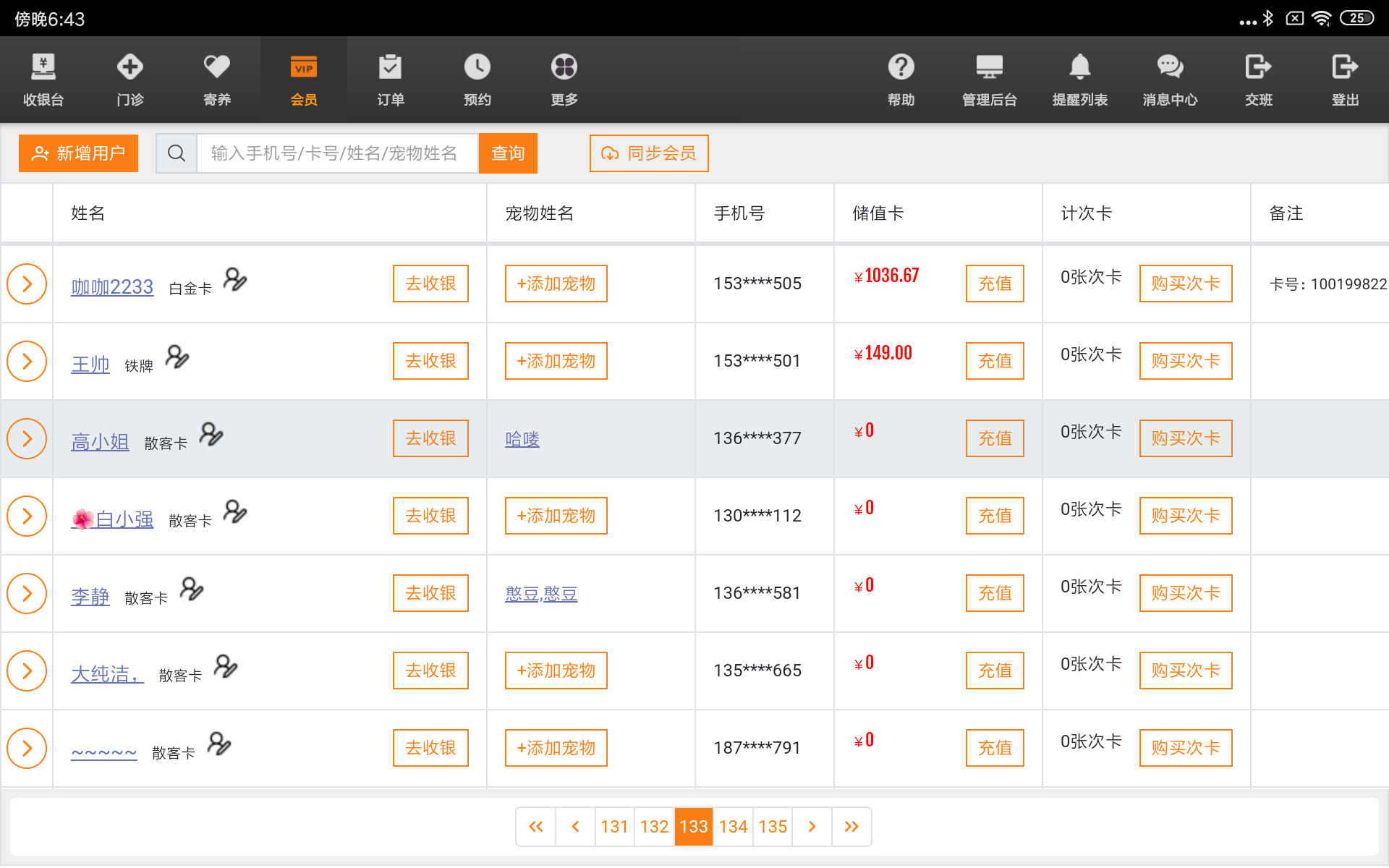Focus the phone/card/name search field
The height and width of the screenshot is (868, 1389).
point(337,153)
